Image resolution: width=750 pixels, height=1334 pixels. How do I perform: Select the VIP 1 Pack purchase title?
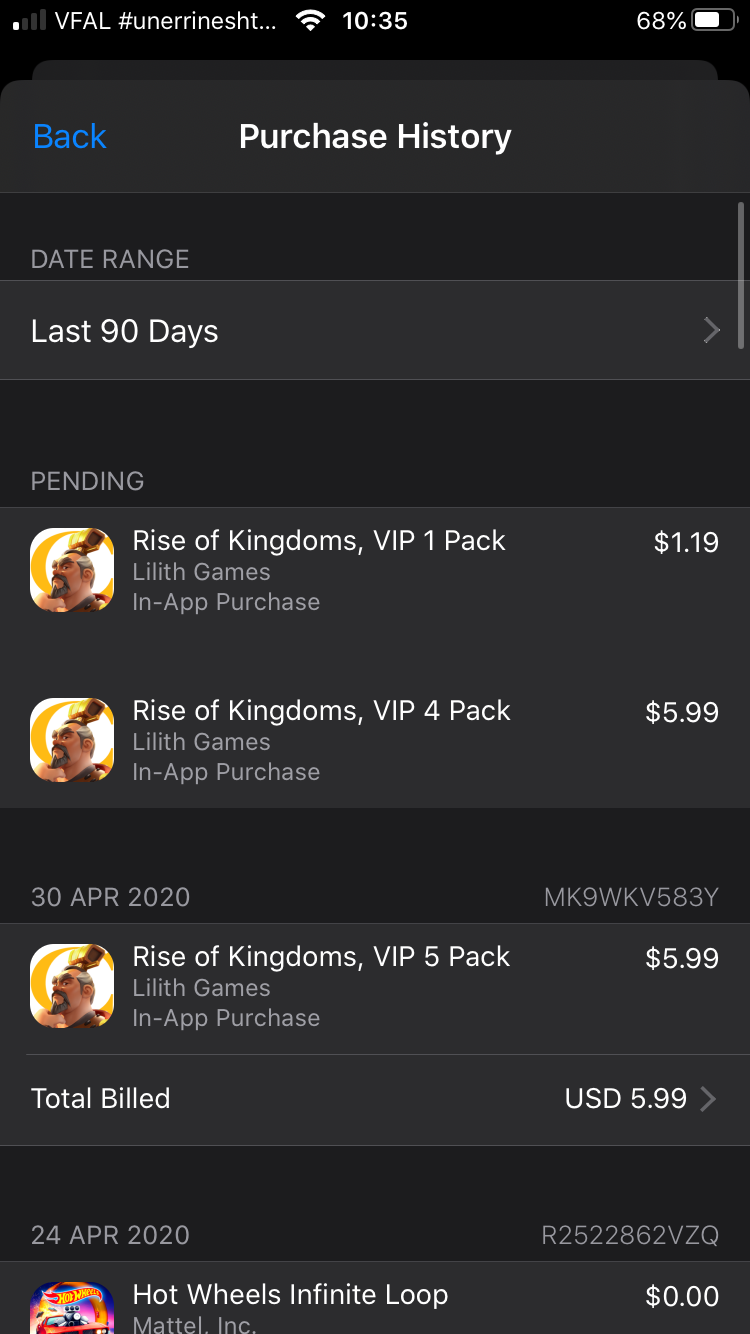(319, 541)
